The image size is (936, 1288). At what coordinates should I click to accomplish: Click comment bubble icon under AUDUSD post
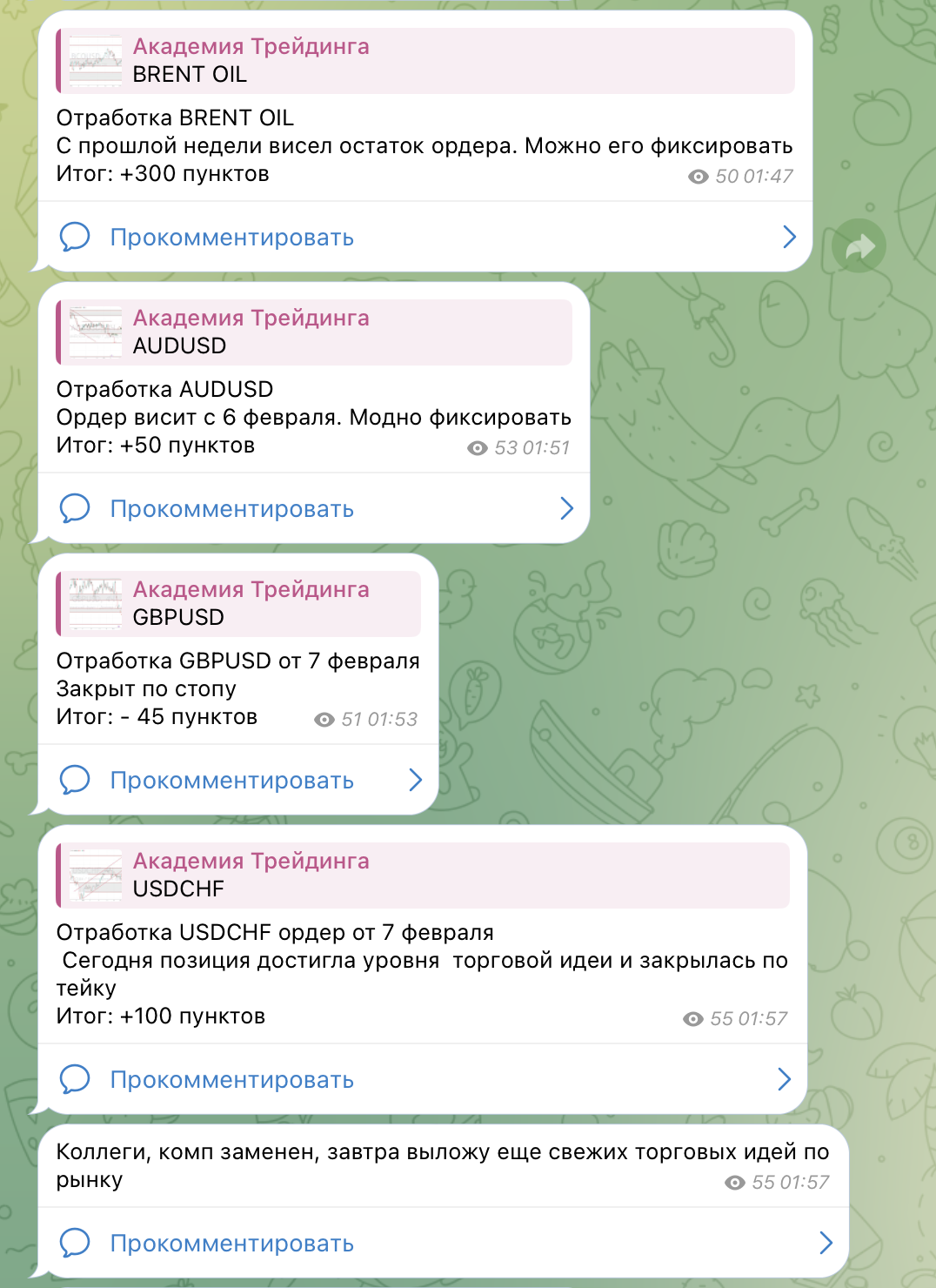[x=75, y=508]
